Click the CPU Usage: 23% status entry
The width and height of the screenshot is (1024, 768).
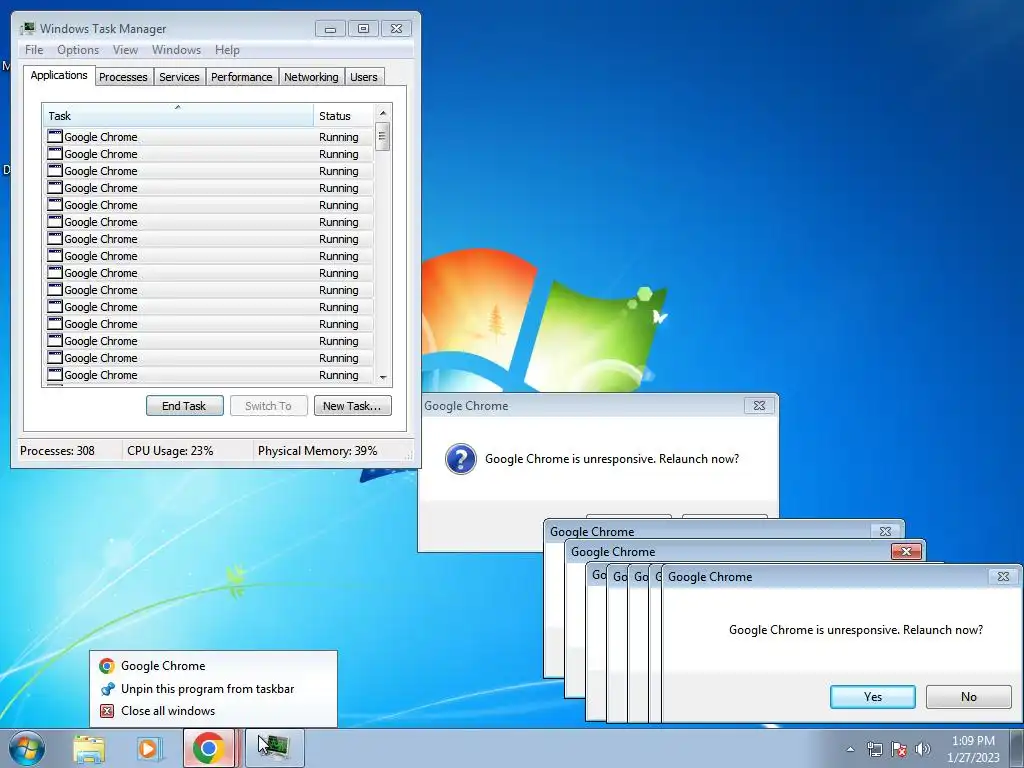pos(170,451)
